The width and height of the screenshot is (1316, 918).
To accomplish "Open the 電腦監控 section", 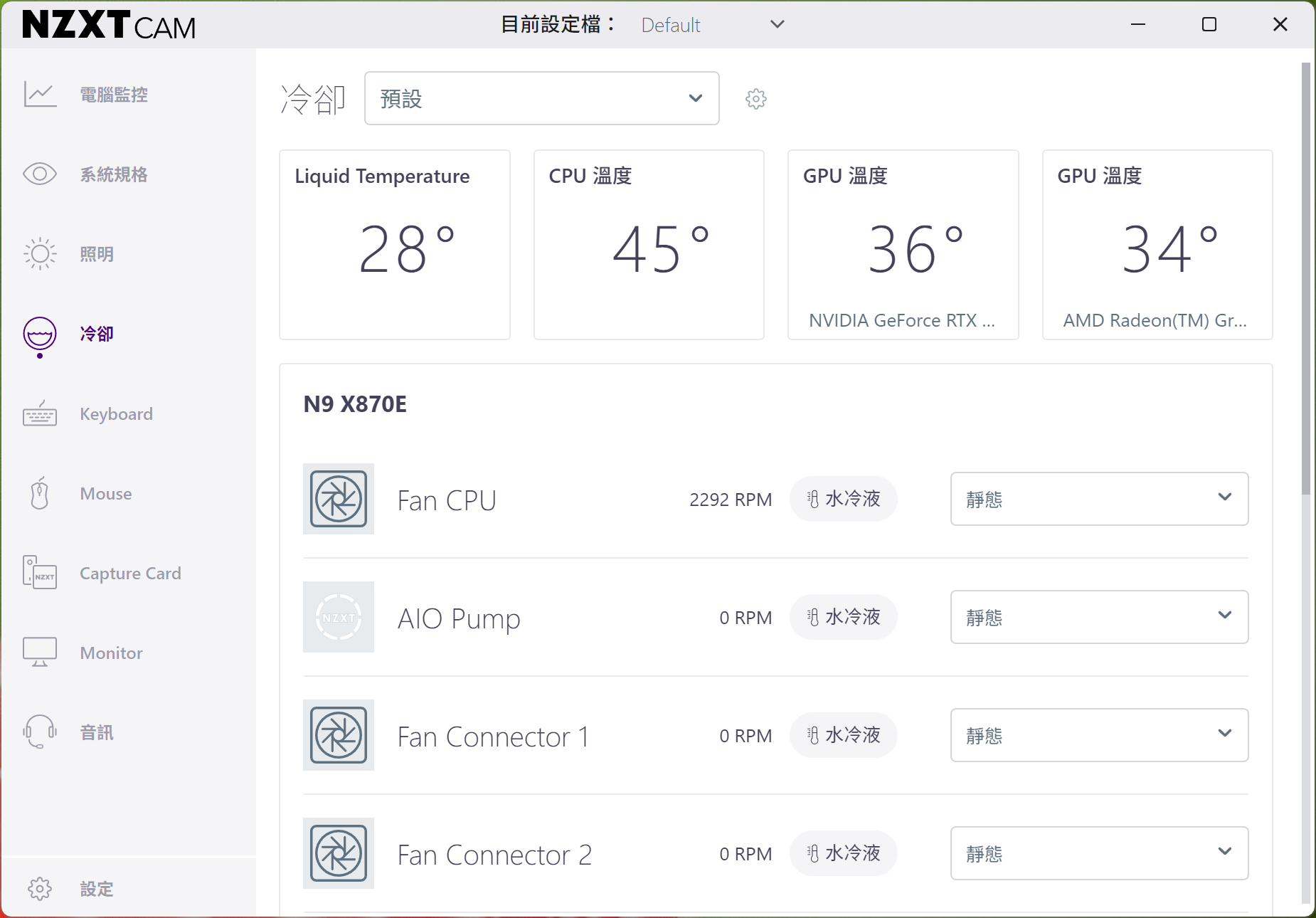I will [114, 95].
